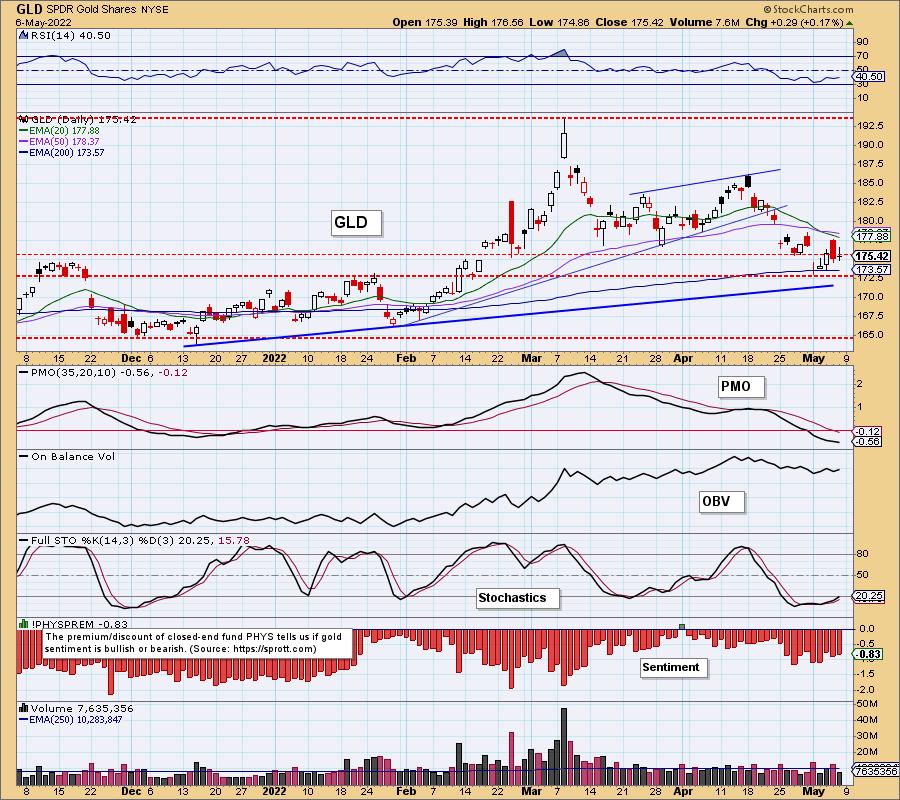Click the bar icon beside !PHYSPREM

(24, 624)
